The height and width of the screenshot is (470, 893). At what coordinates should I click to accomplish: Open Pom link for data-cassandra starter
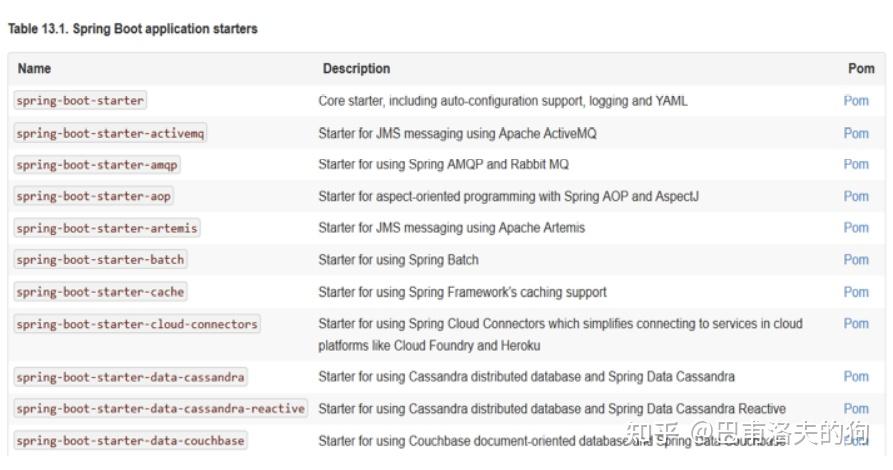[x=856, y=376]
